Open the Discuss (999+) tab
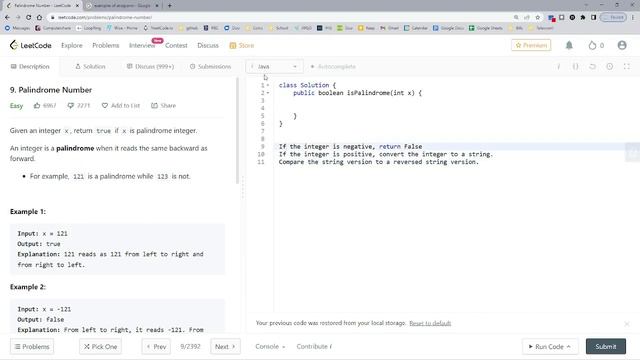The image size is (640, 360). click(x=150, y=67)
